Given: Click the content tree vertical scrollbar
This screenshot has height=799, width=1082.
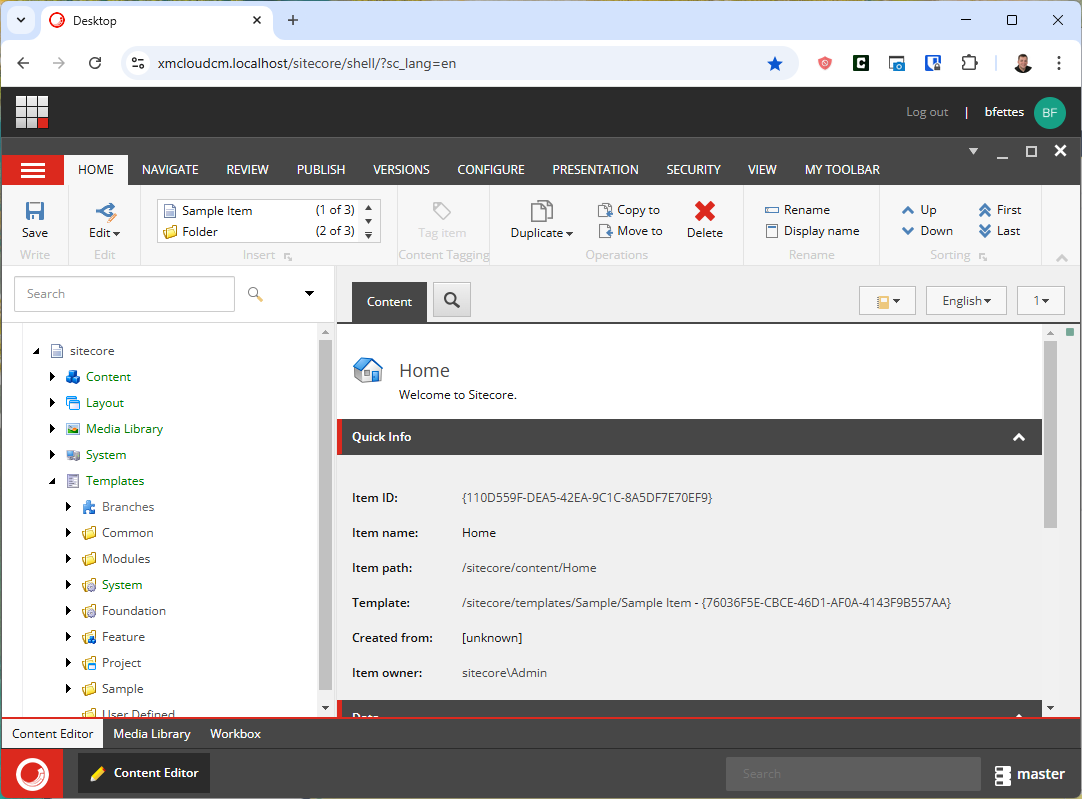Looking at the screenshot, I should point(325,514).
